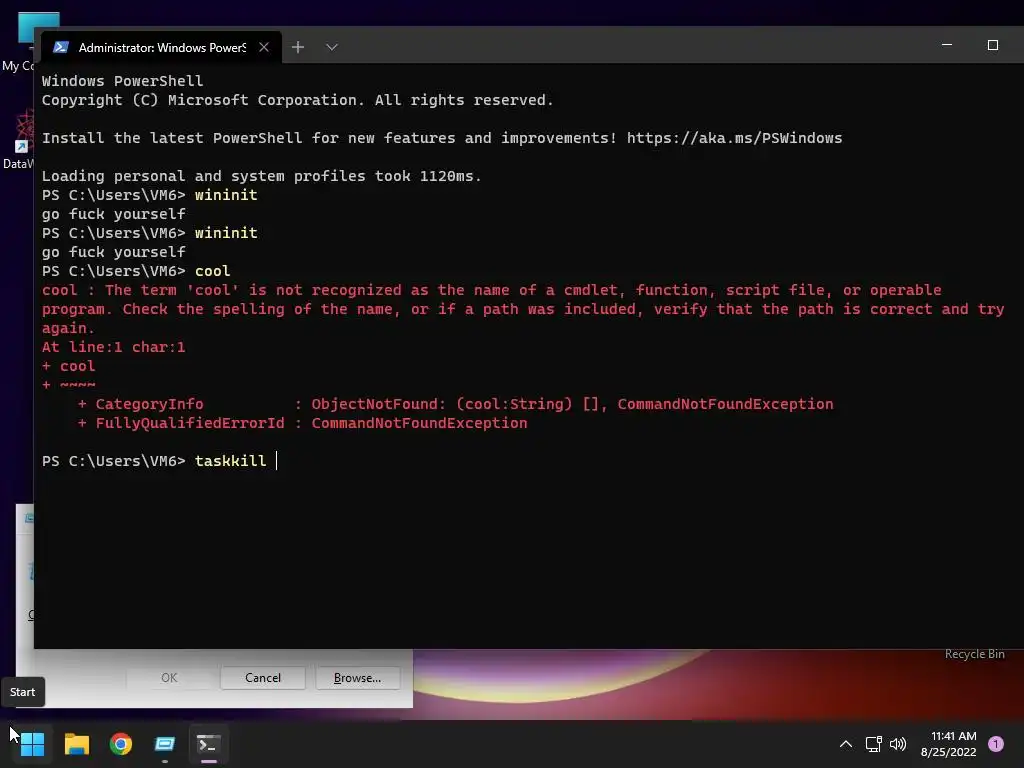1024x768 pixels.
Task: Launch Google Chrome from the taskbar
Action: (x=121, y=744)
